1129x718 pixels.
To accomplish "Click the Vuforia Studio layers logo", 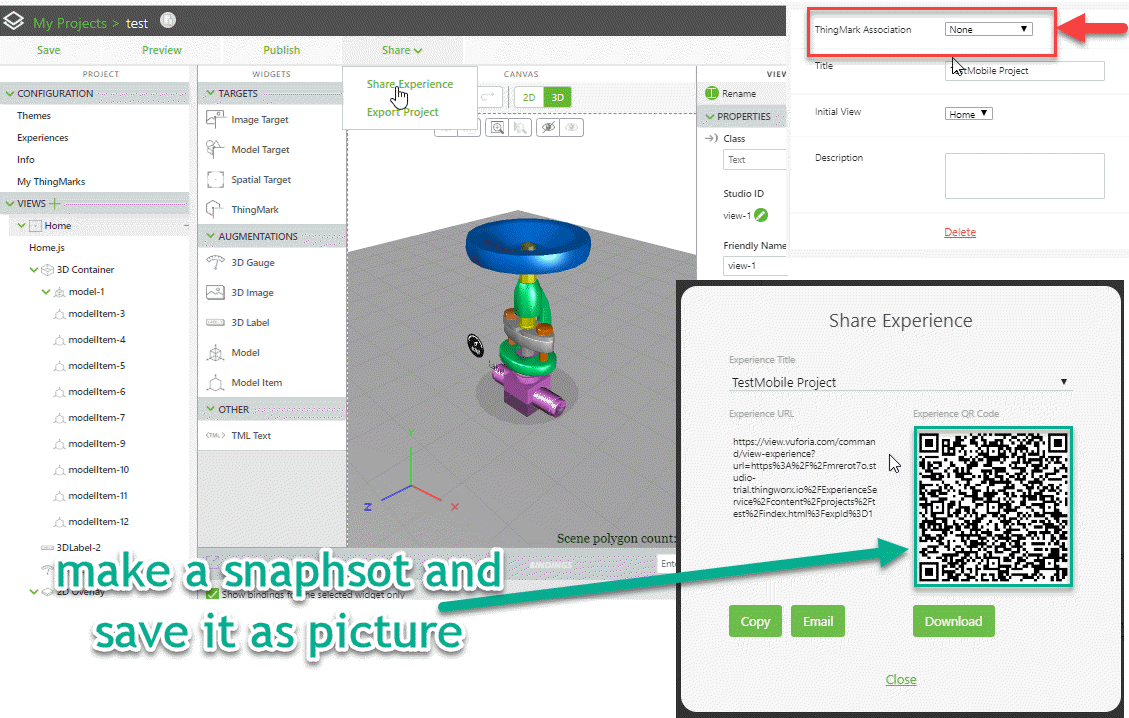I will 14,22.
